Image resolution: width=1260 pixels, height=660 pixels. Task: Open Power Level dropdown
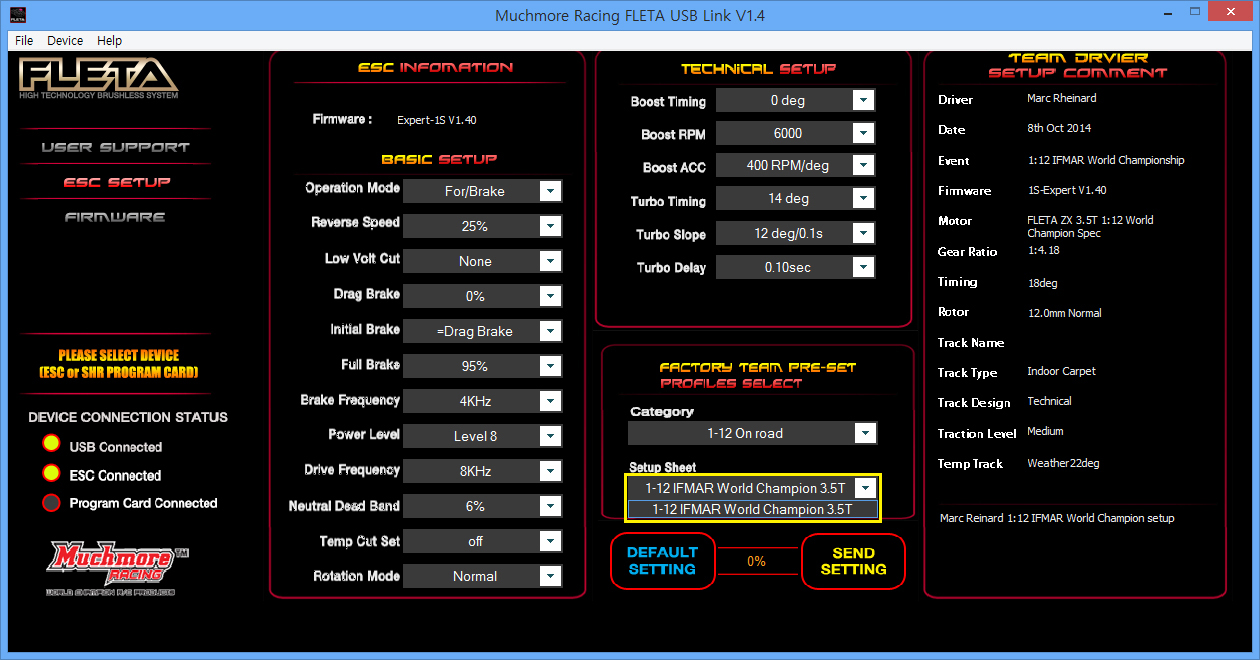pos(550,436)
